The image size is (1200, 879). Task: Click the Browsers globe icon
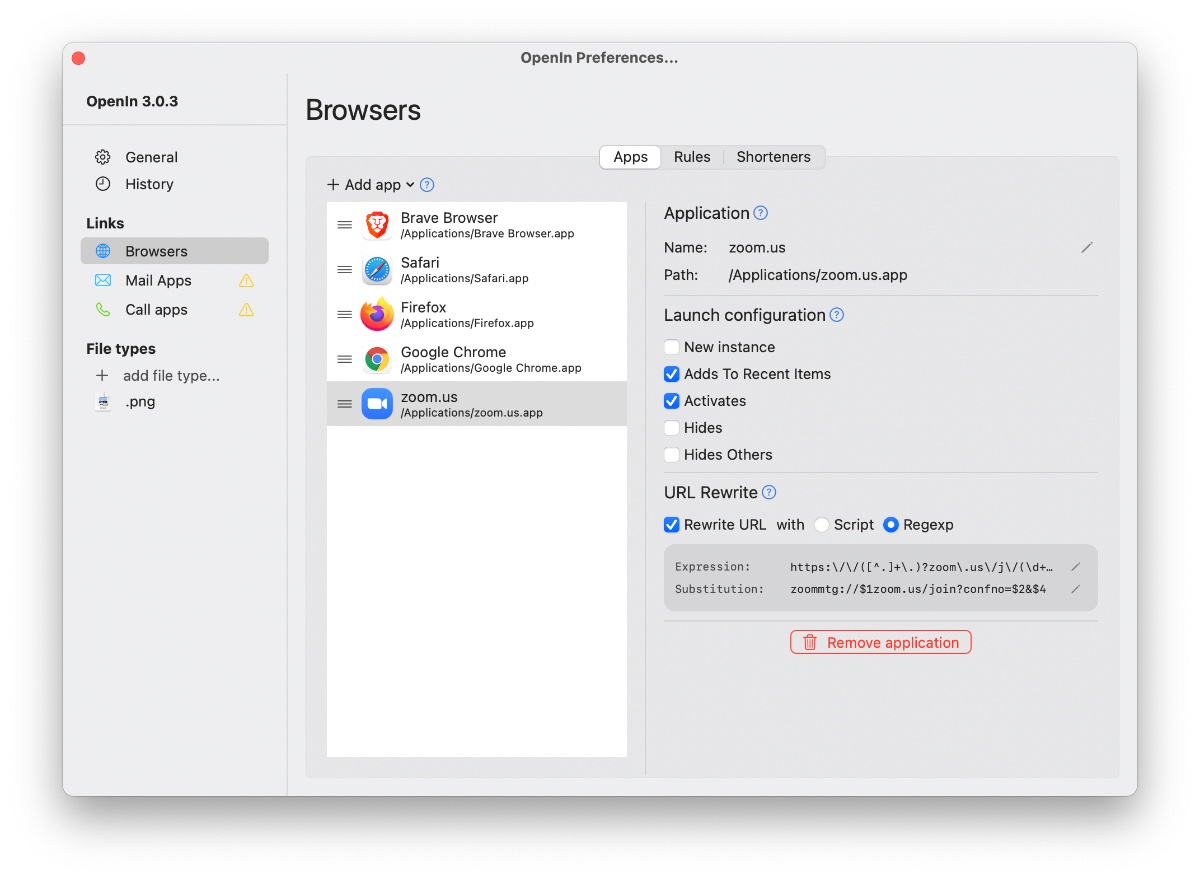point(102,251)
